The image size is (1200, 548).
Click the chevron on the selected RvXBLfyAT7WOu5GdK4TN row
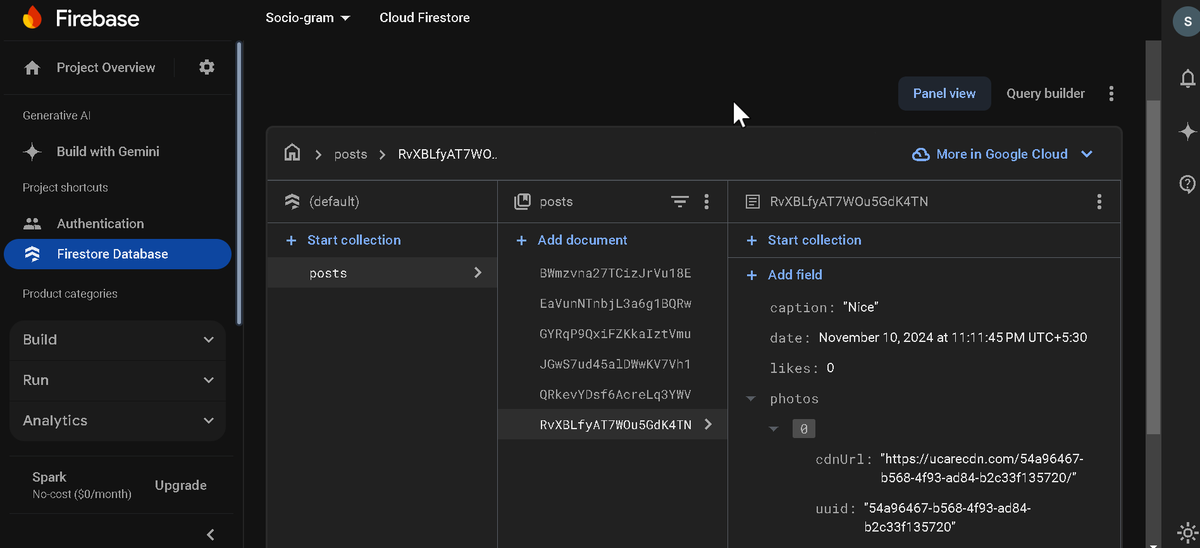click(x=708, y=424)
